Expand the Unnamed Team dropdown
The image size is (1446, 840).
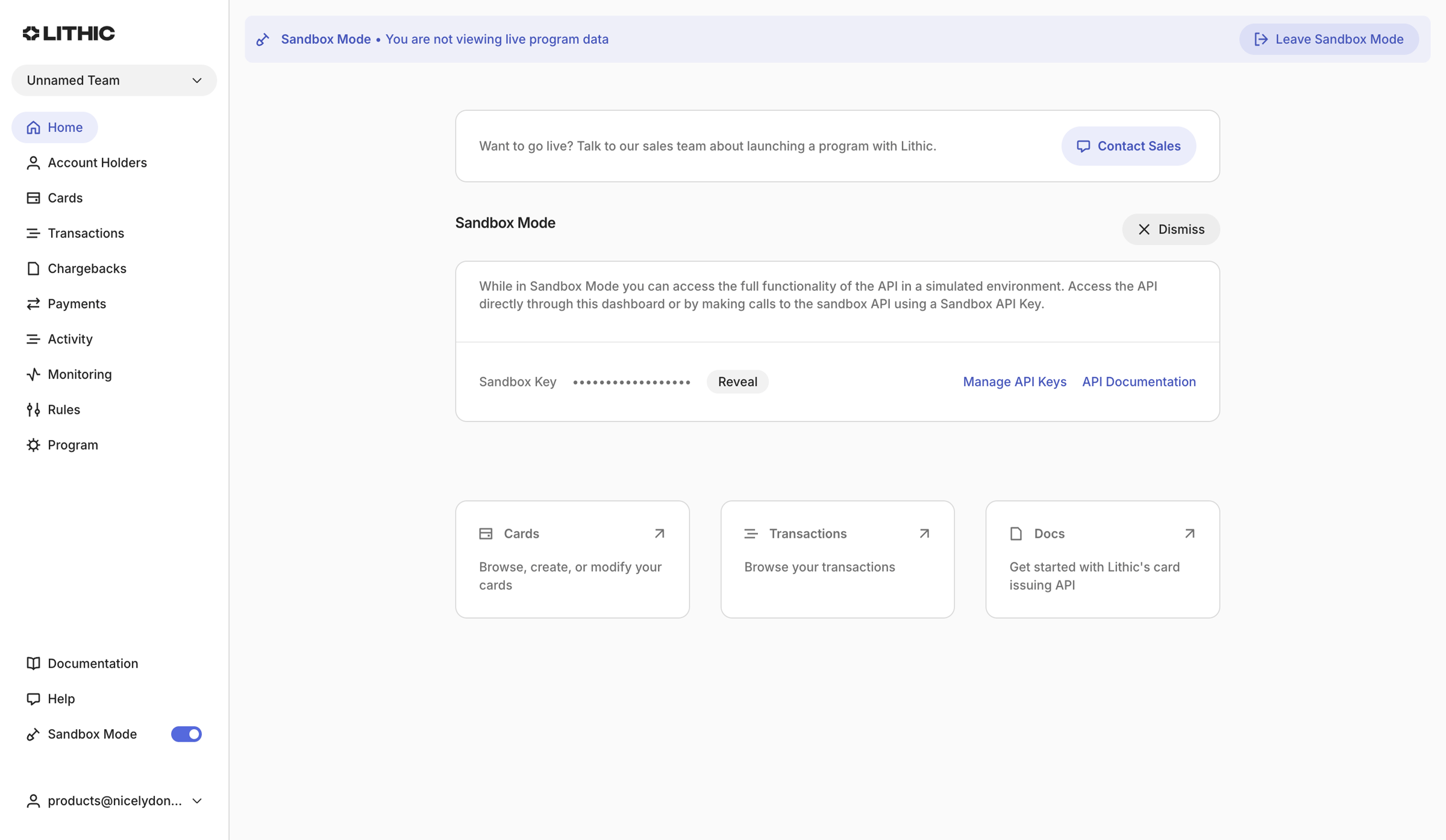click(114, 80)
